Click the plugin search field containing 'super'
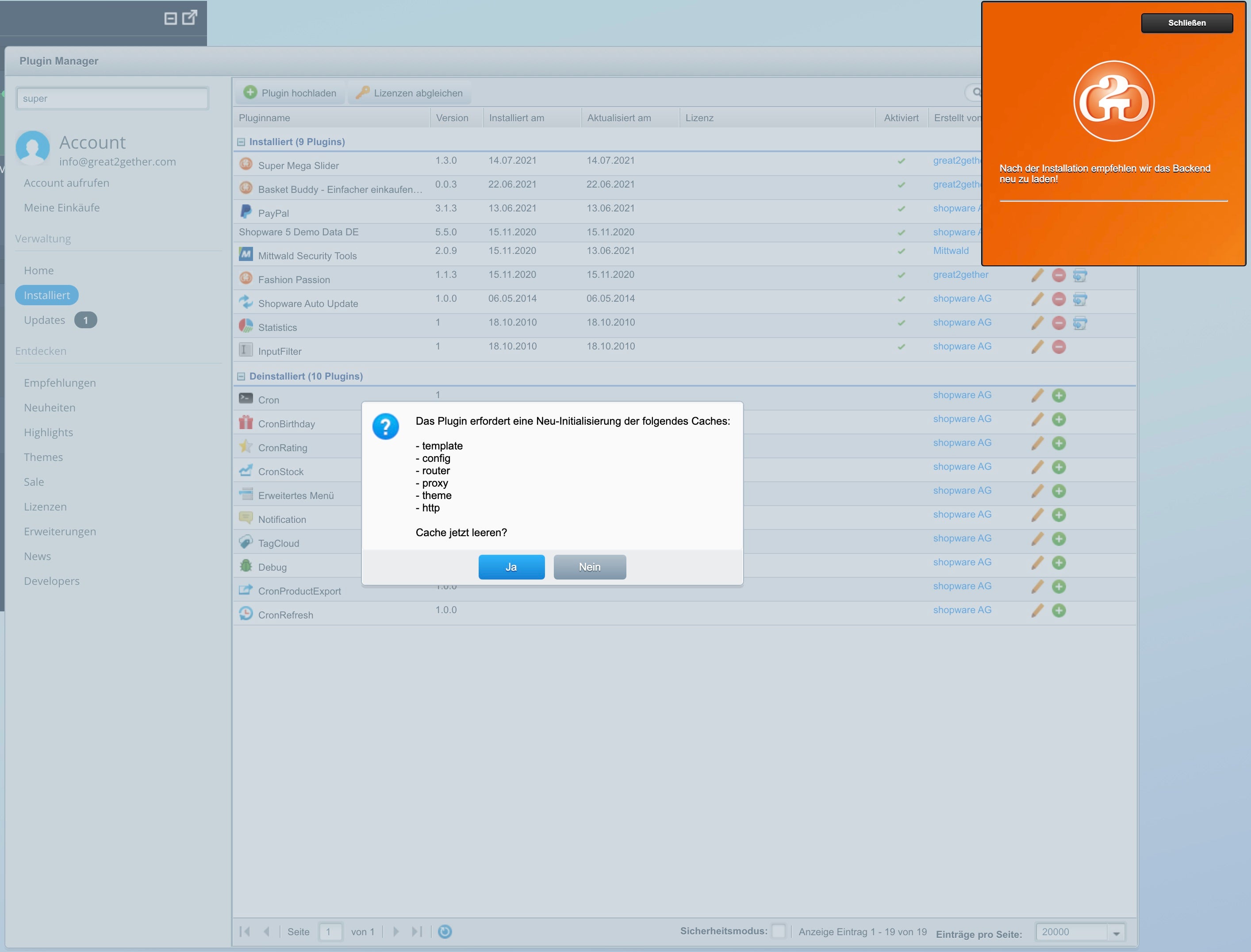This screenshot has width=1251, height=952. (x=112, y=99)
